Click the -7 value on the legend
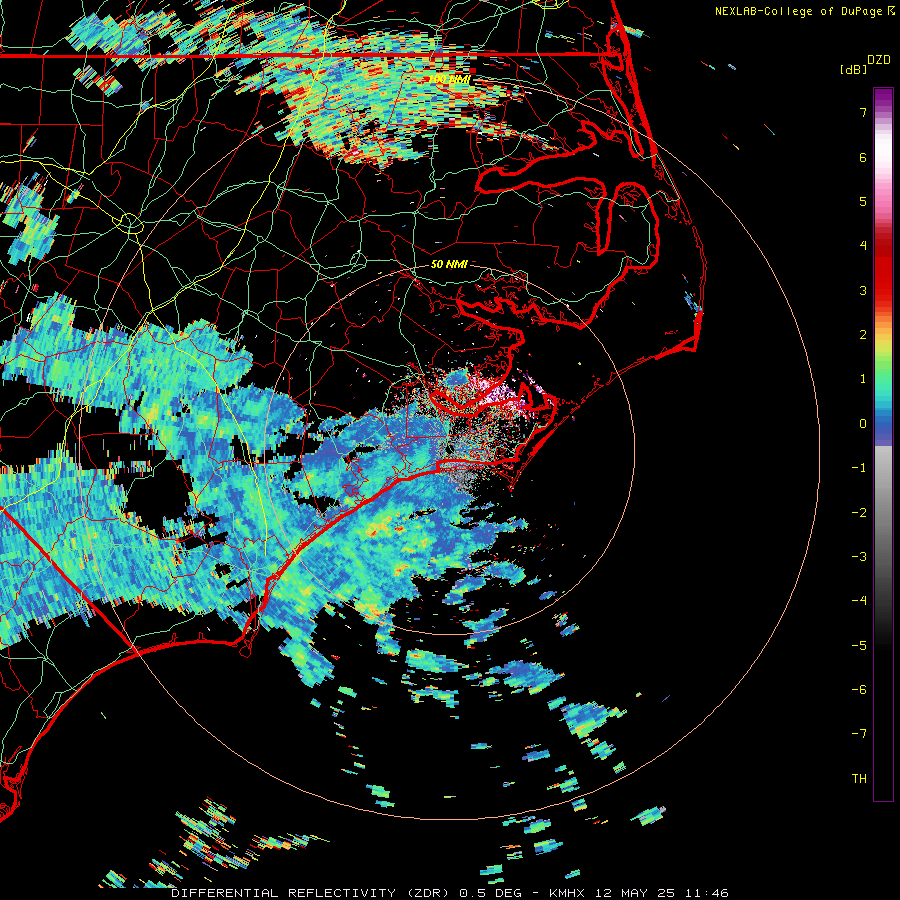This screenshot has width=900, height=900. tap(859, 734)
